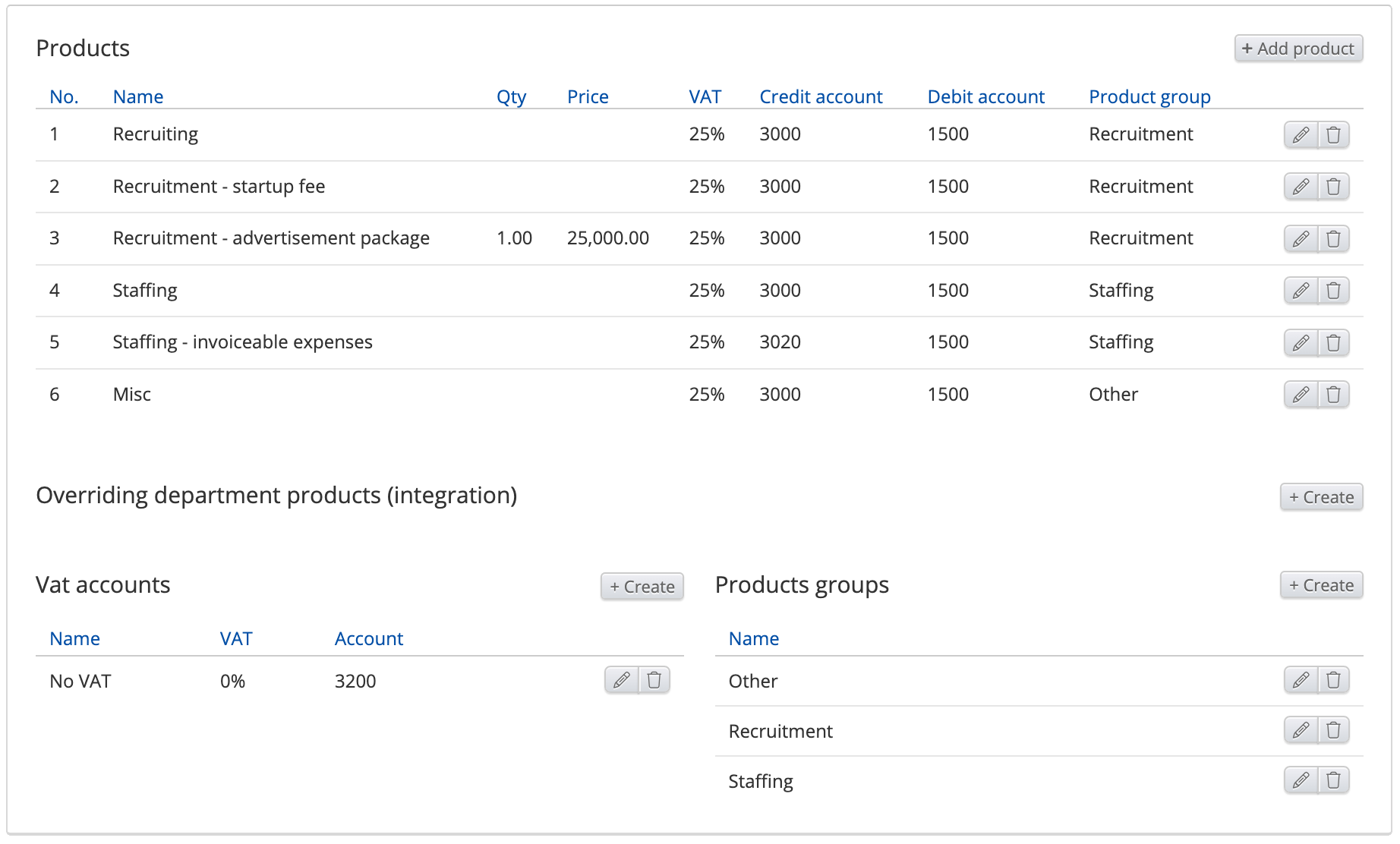Sort products by Credit account header

pyautogui.click(x=821, y=97)
